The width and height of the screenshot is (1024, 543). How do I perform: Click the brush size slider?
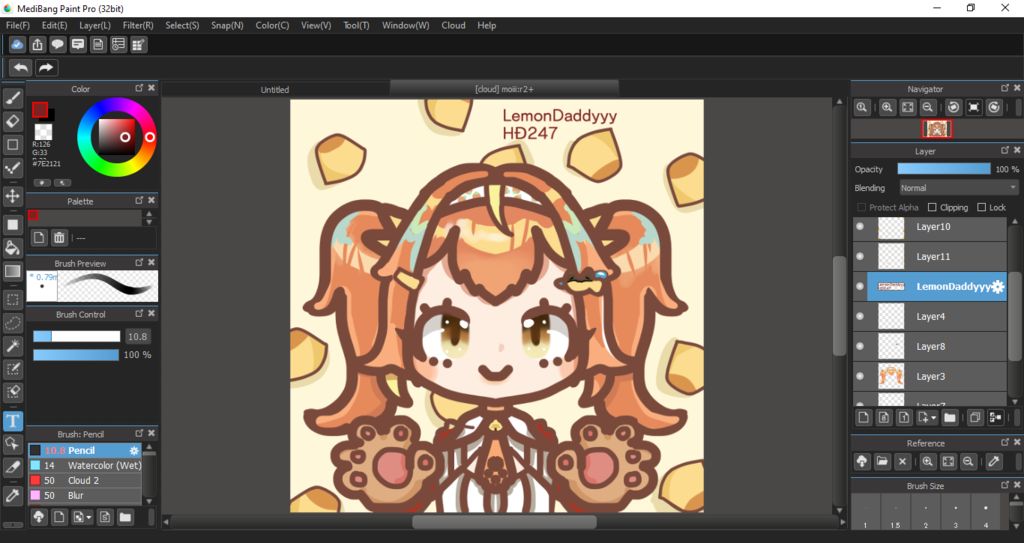(x=76, y=337)
